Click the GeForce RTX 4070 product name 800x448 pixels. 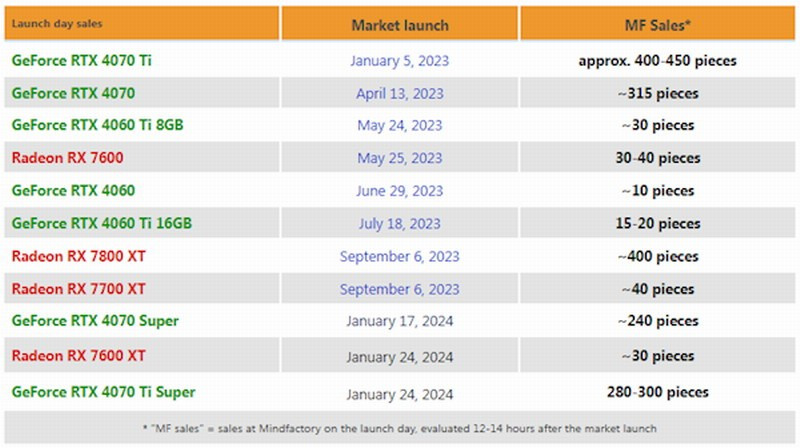pos(73,93)
